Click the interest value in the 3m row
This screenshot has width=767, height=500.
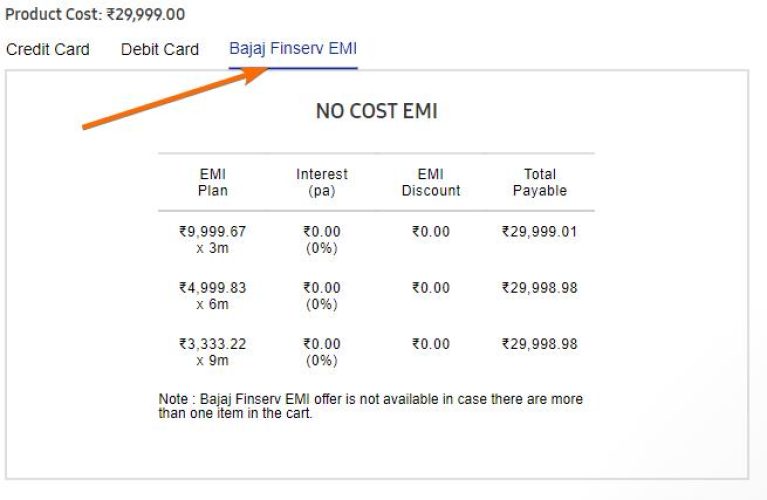322,239
